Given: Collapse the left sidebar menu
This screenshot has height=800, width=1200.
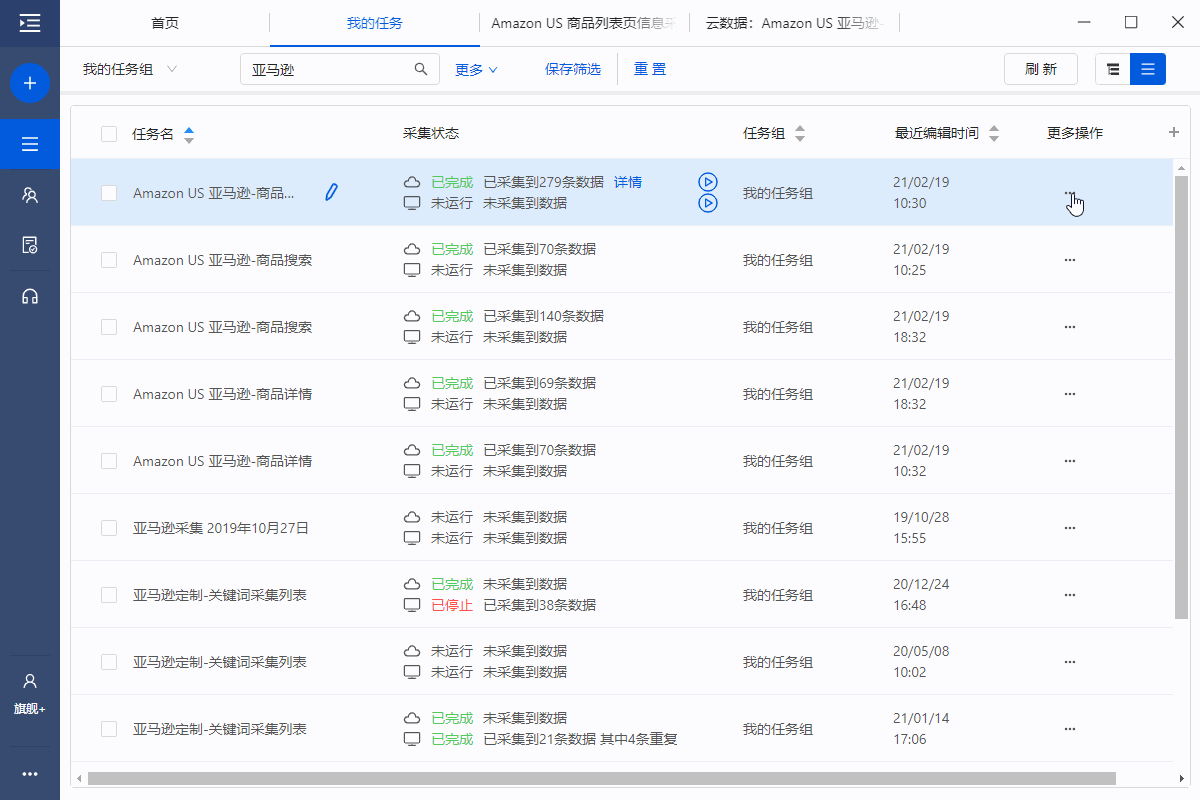Looking at the screenshot, I should point(30,23).
